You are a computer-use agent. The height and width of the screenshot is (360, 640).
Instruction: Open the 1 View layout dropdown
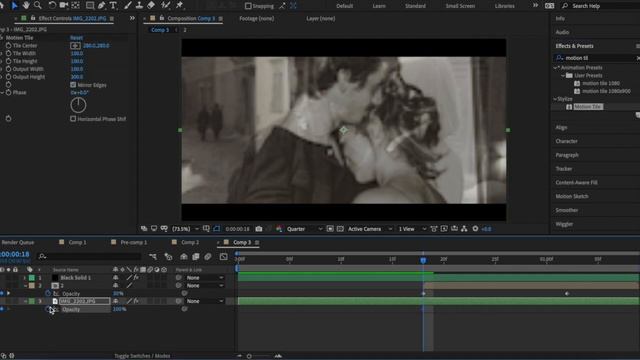(412, 229)
